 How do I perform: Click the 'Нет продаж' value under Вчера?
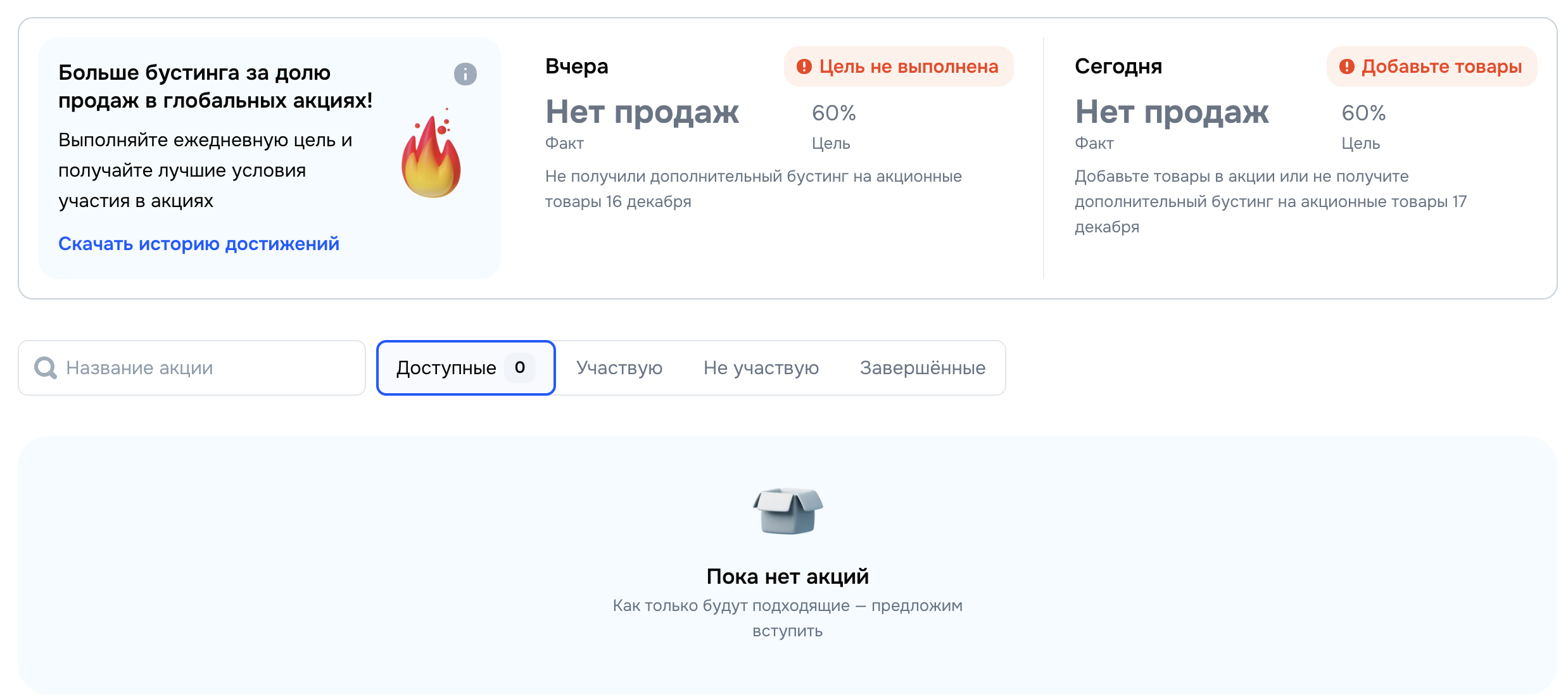tap(642, 113)
